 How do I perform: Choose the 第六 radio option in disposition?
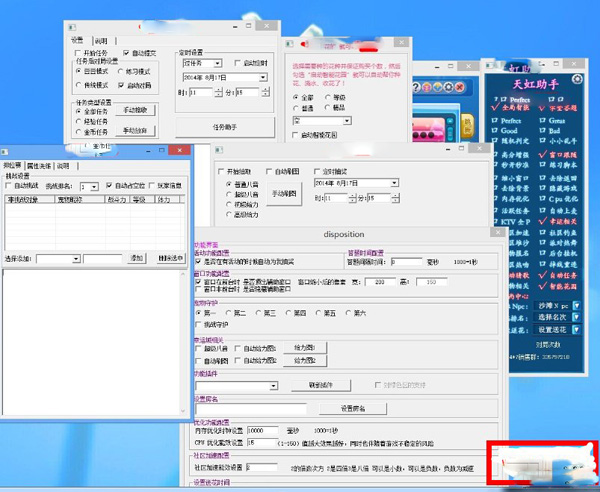348,313
